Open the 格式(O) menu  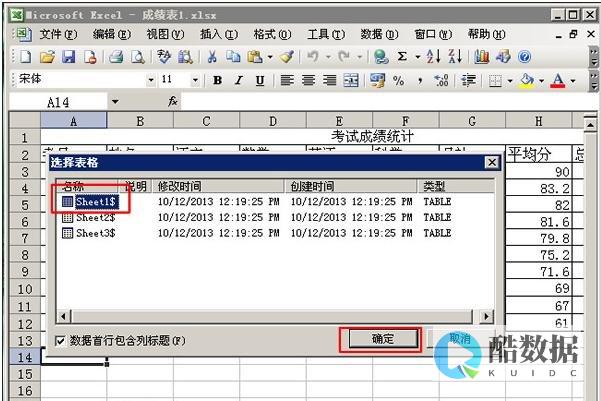(x=272, y=35)
